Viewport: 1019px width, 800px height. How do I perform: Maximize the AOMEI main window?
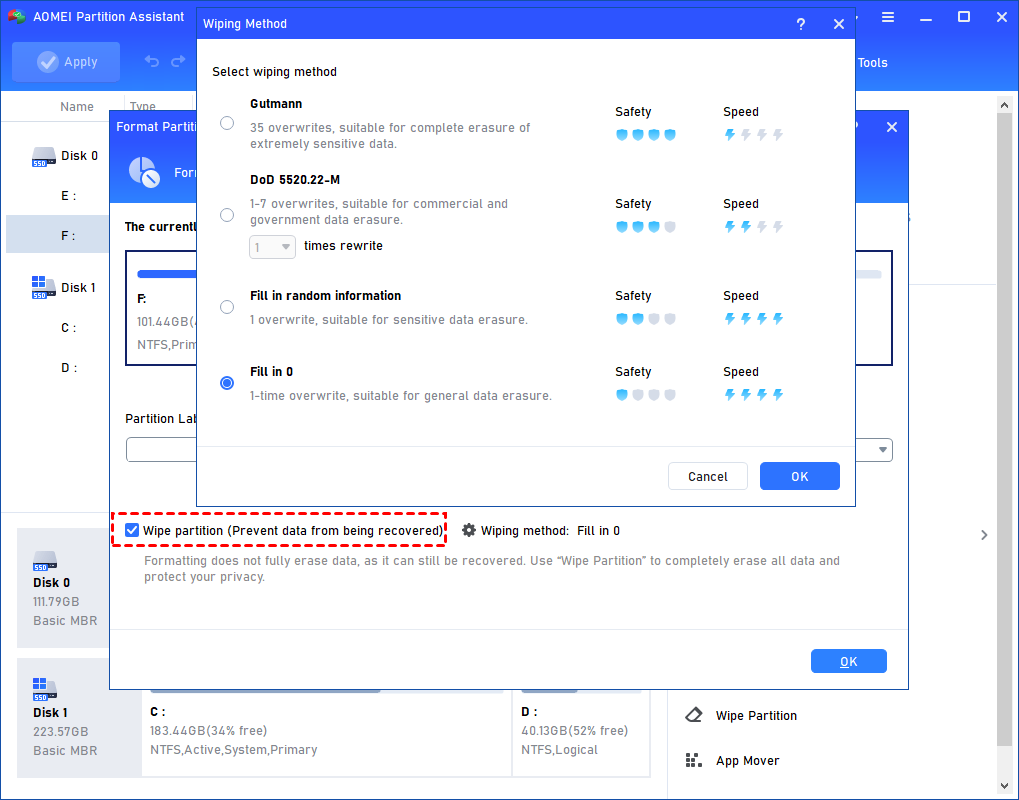pyautogui.click(x=964, y=18)
